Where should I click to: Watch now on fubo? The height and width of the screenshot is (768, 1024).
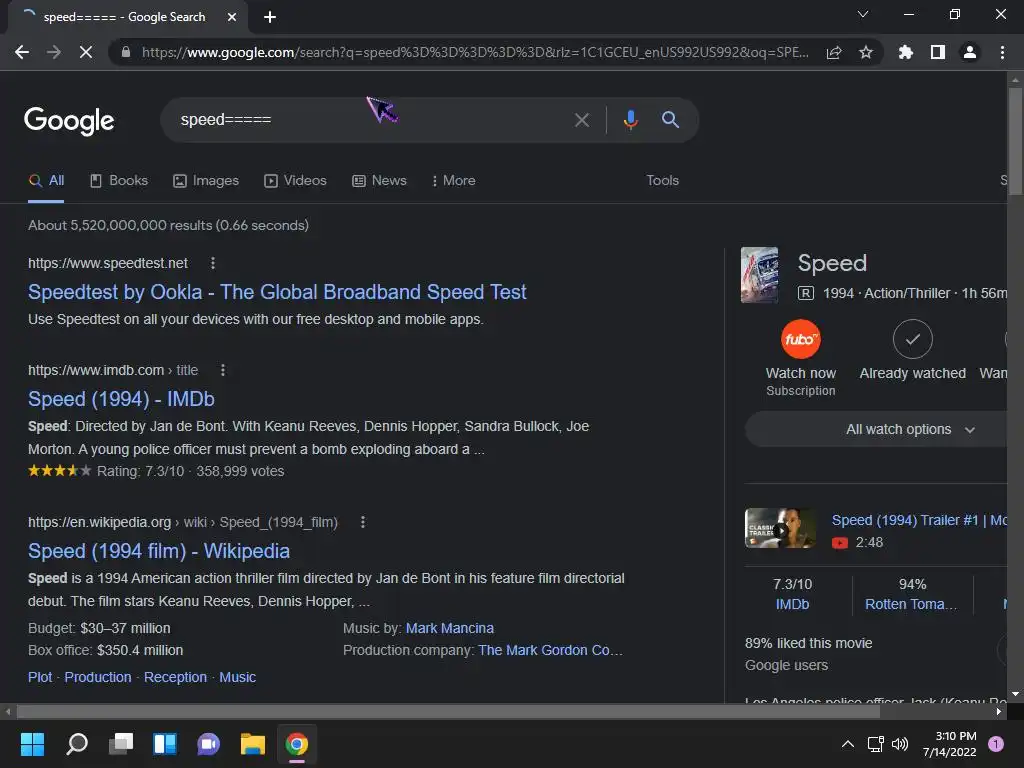point(801,358)
